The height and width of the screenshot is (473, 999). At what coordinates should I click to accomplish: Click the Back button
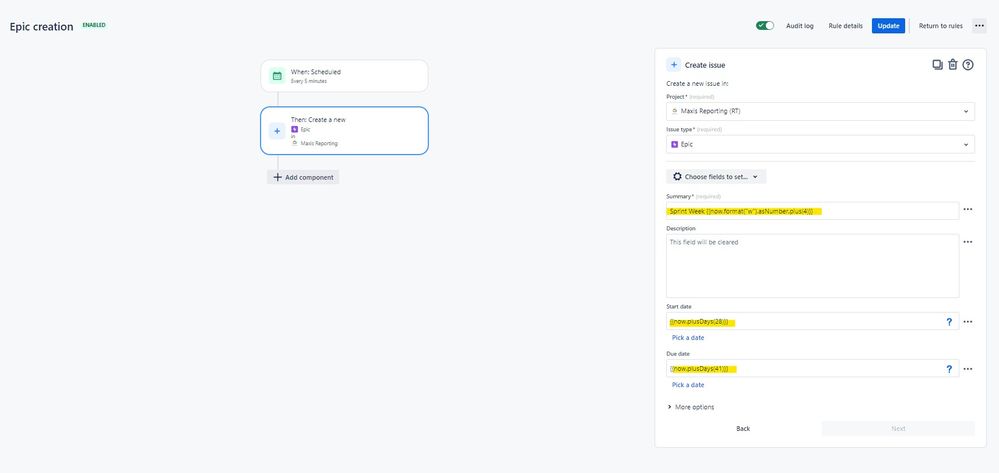pos(743,428)
